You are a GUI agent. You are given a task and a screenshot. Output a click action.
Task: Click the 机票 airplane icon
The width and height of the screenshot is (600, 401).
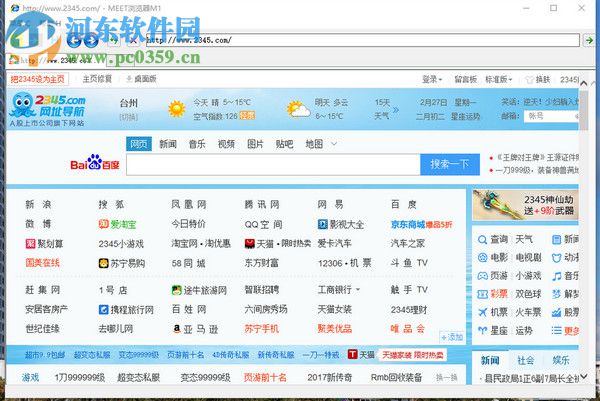(x=482, y=312)
